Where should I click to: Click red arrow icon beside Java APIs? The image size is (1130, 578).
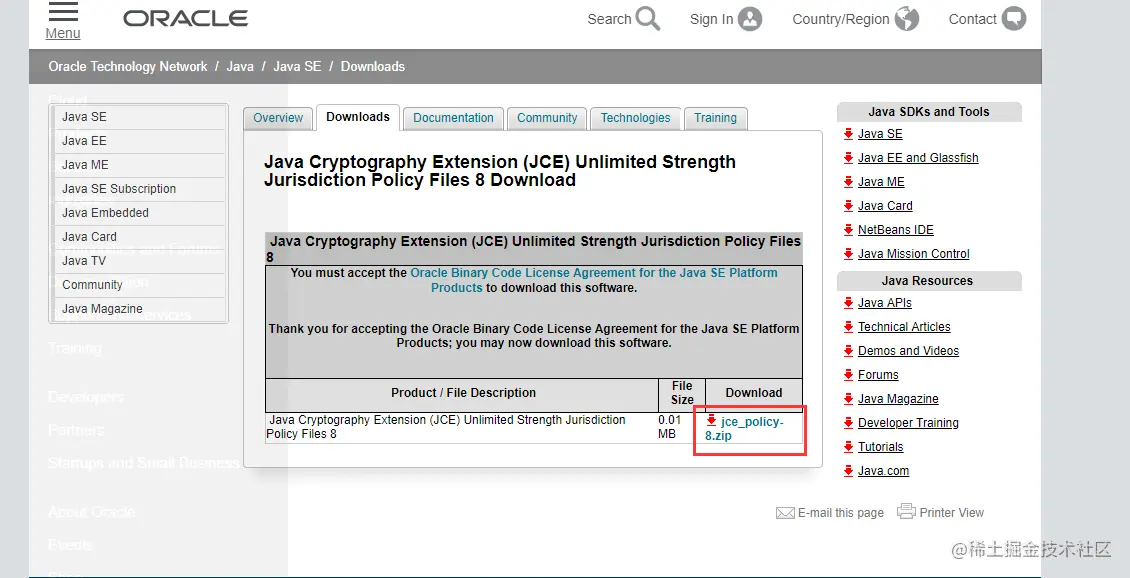848,303
